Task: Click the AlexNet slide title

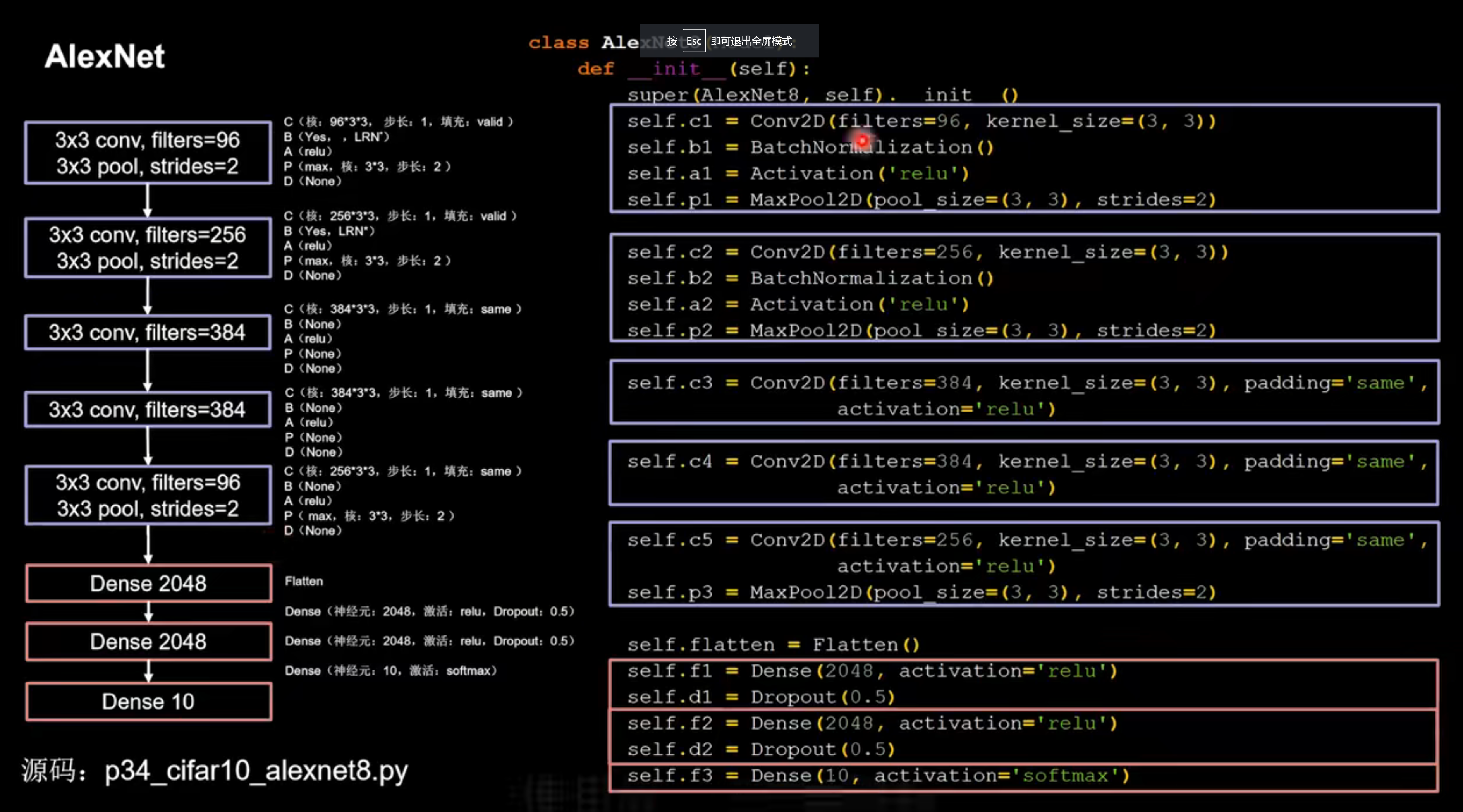Action: pyautogui.click(x=105, y=56)
